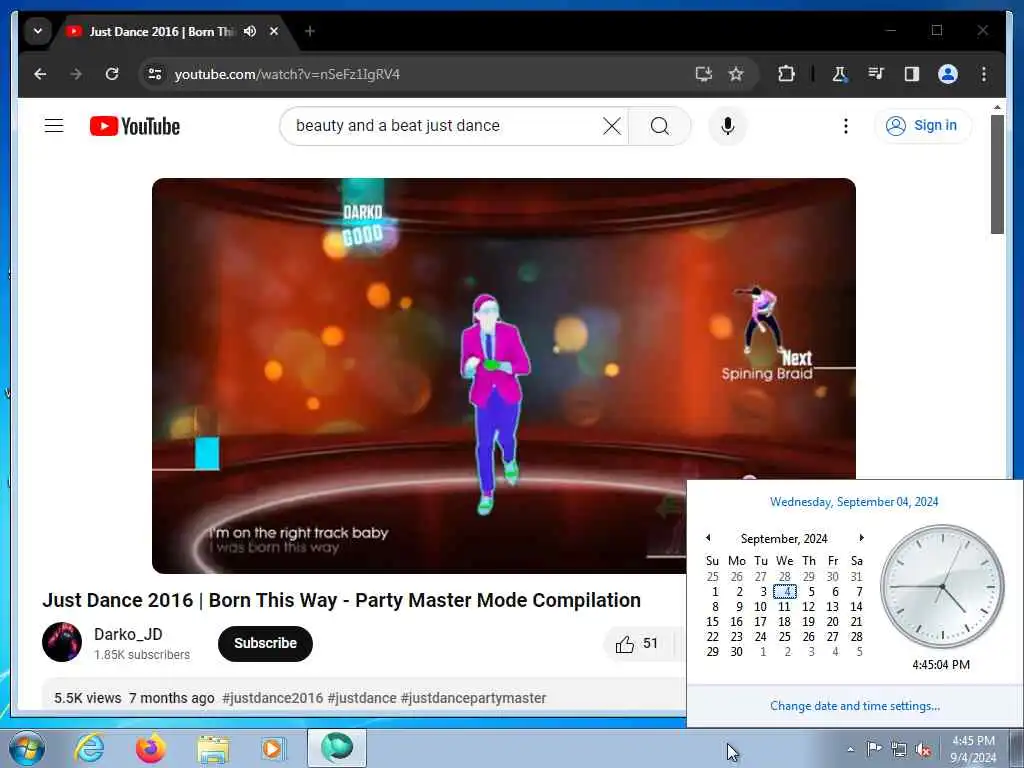Screen dimensions: 1024x768
Task: Show hidden tray icons arrow
Action: pos(850,749)
